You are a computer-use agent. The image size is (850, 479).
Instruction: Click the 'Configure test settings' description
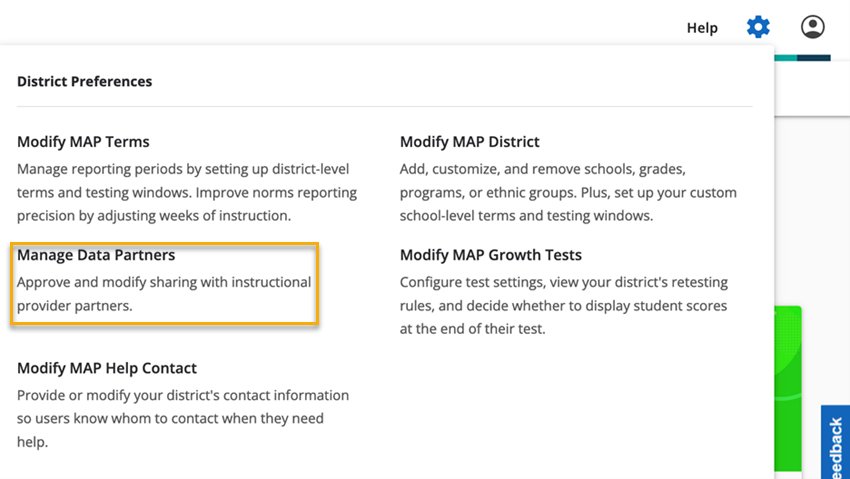coord(563,283)
